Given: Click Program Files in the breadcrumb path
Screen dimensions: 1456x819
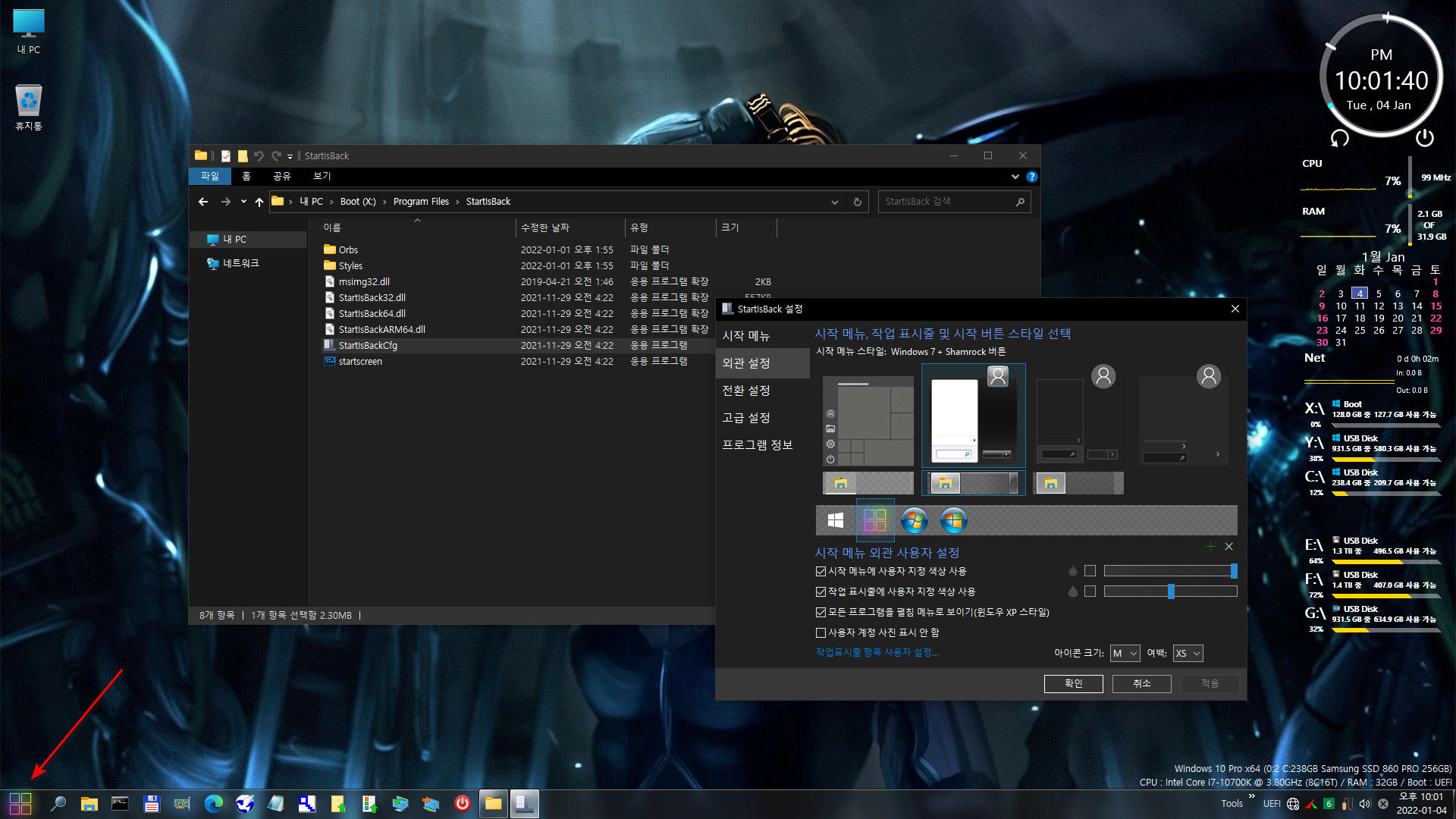Looking at the screenshot, I should [421, 202].
